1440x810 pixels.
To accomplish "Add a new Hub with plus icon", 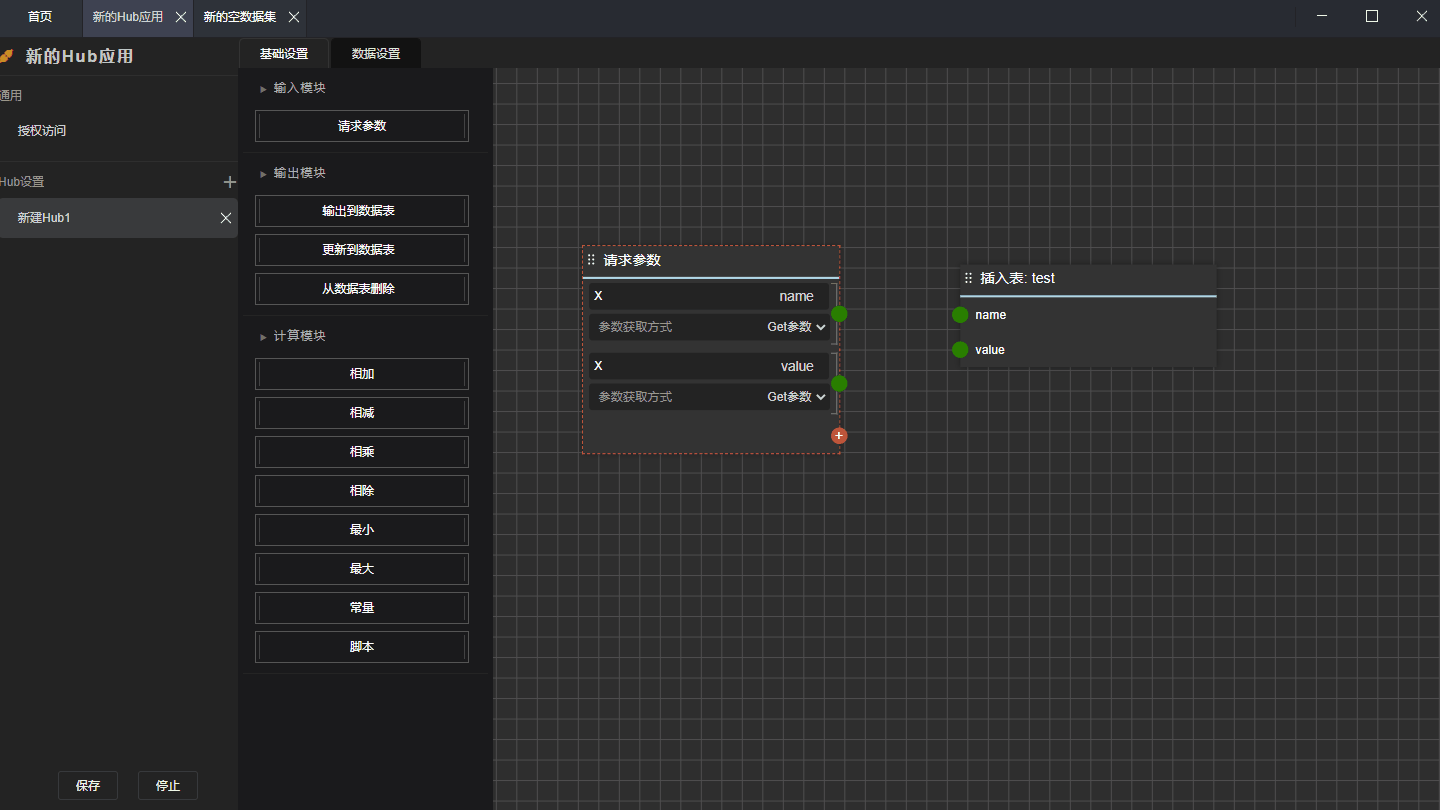I will [x=229, y=182].
